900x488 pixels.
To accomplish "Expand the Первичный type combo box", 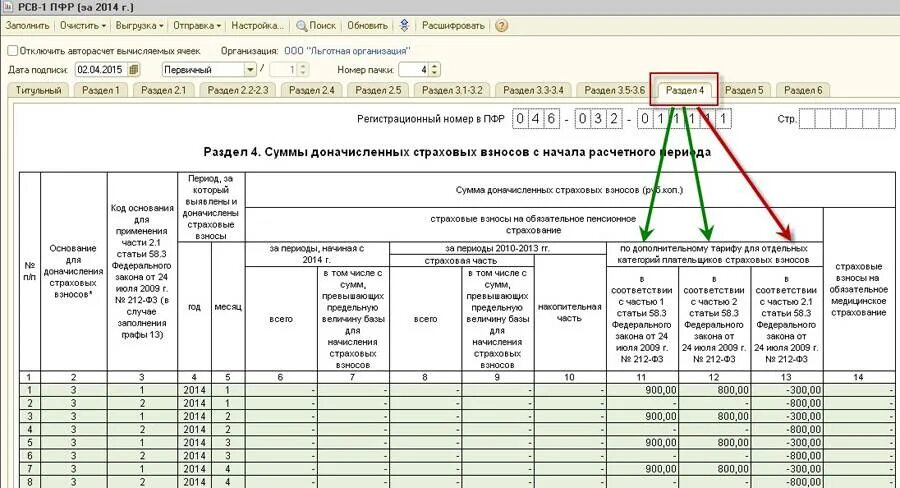I will [250, 69].
